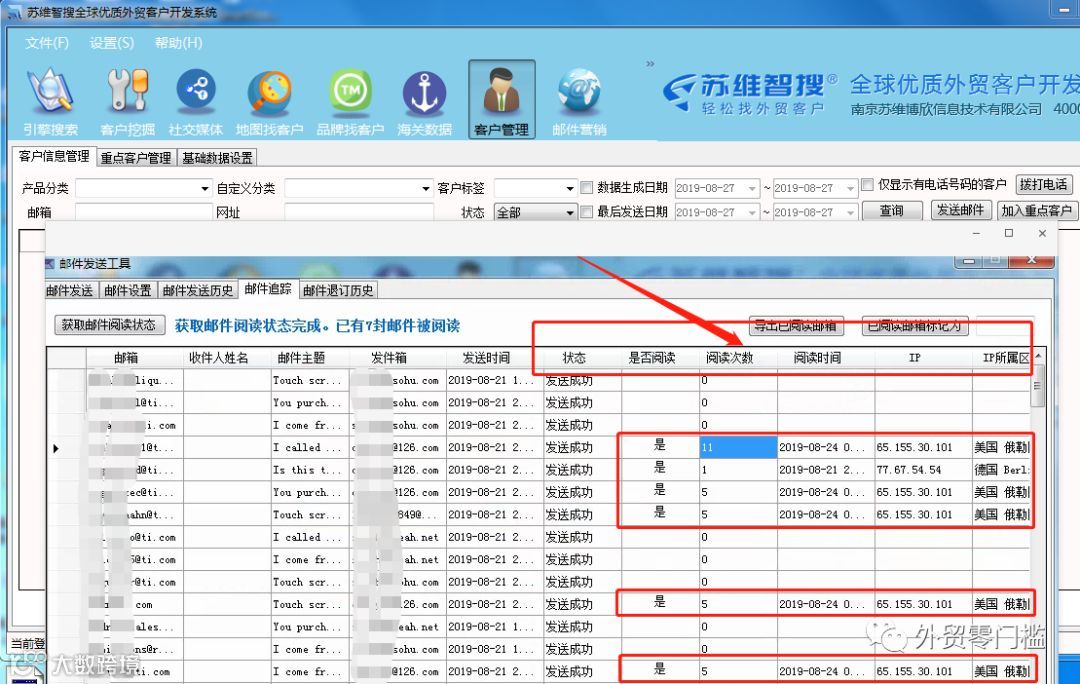This screenshot has height=684, width=1080.
Task: Enable the 最后发送日期 checkbox
Action: click(587, 211)
